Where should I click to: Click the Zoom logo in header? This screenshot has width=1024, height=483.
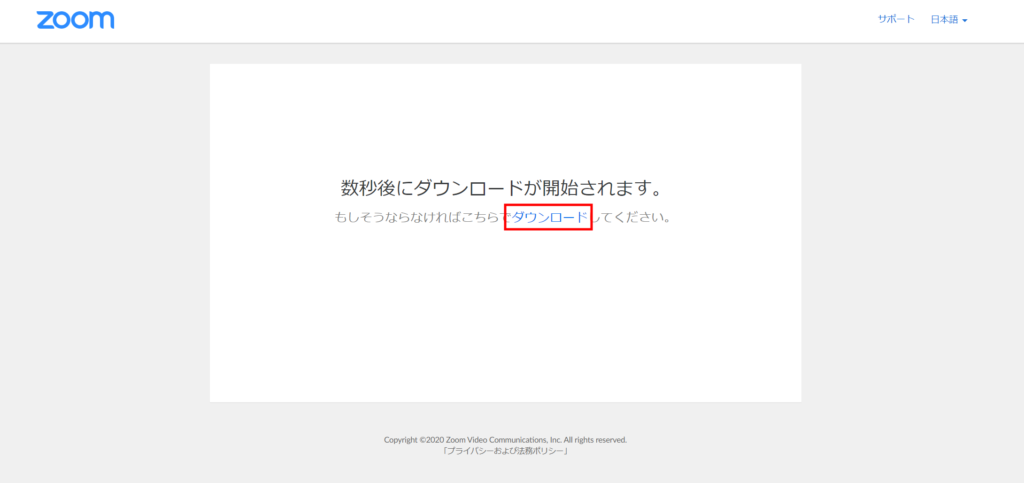tap(76, 20)
